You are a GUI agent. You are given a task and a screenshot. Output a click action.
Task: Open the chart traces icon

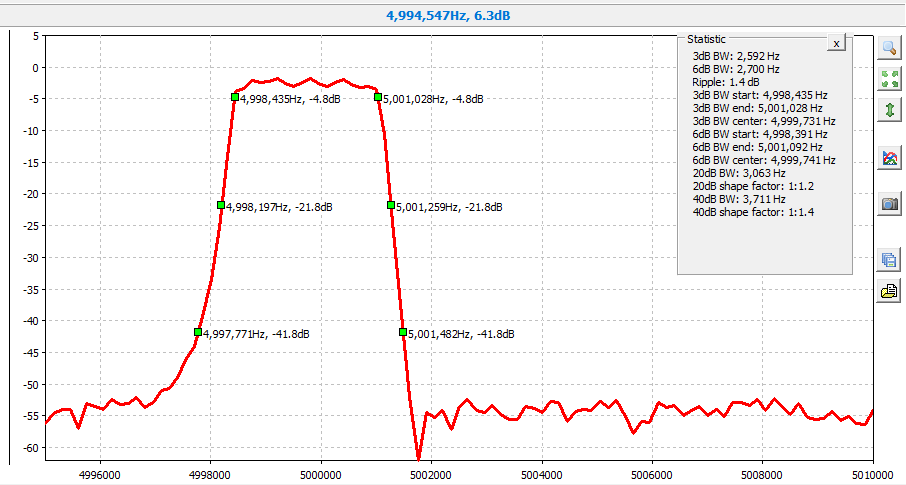(889, 157)
